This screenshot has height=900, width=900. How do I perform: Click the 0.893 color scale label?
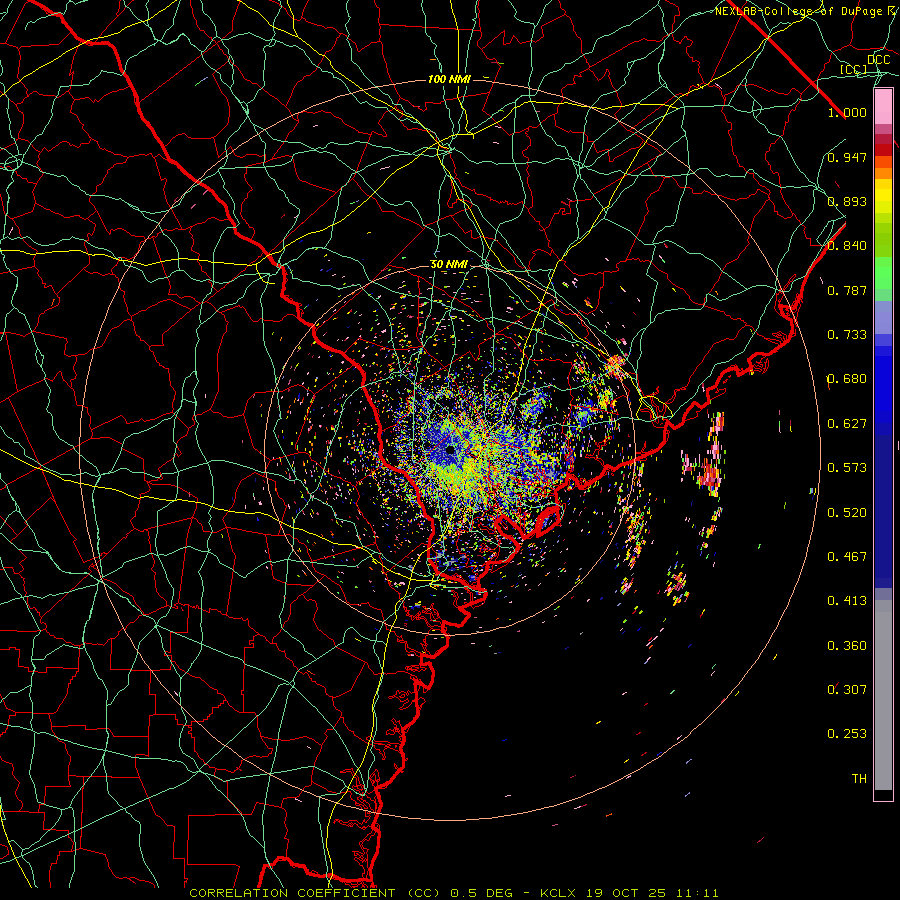pos(847,201)
